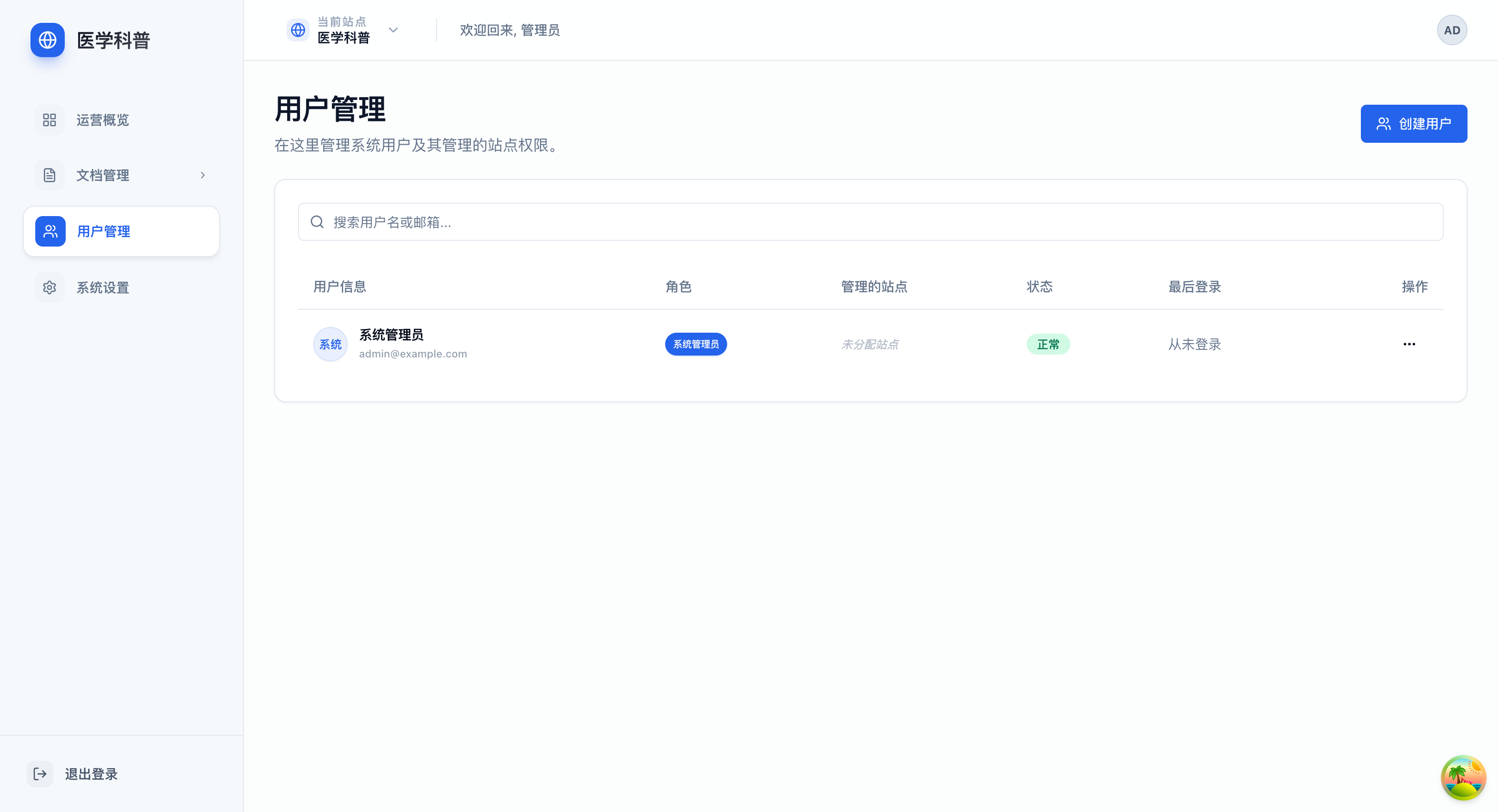Click the 系统 avatar of the administrator row
1498x812 pixels.
point(330,344)
